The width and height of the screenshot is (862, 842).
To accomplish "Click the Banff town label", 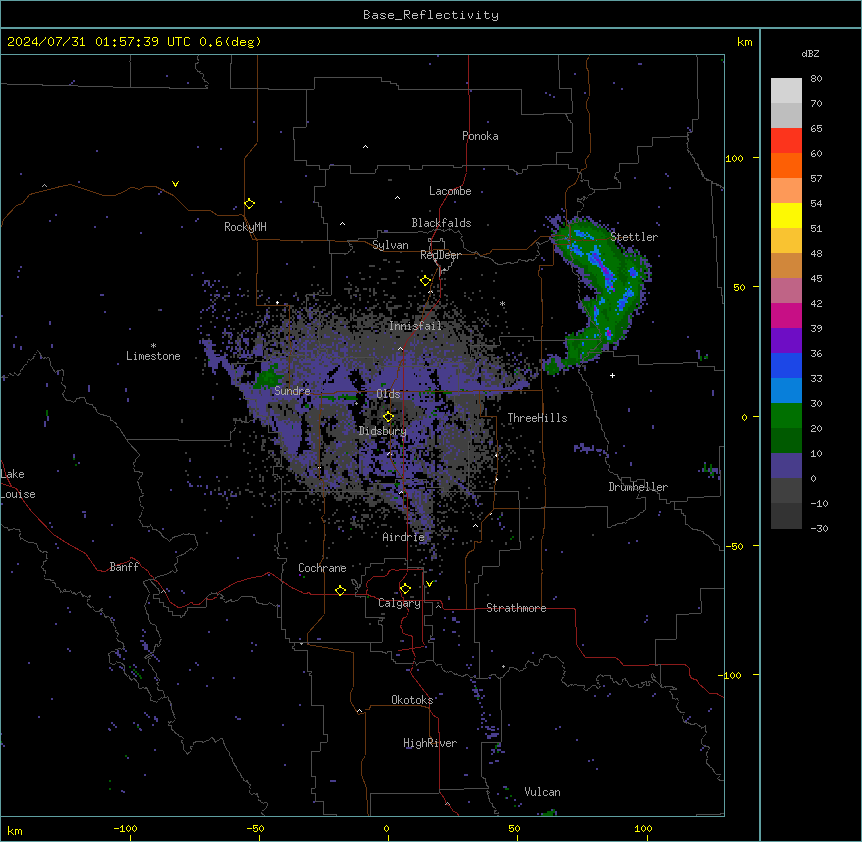I will point(124,567).
